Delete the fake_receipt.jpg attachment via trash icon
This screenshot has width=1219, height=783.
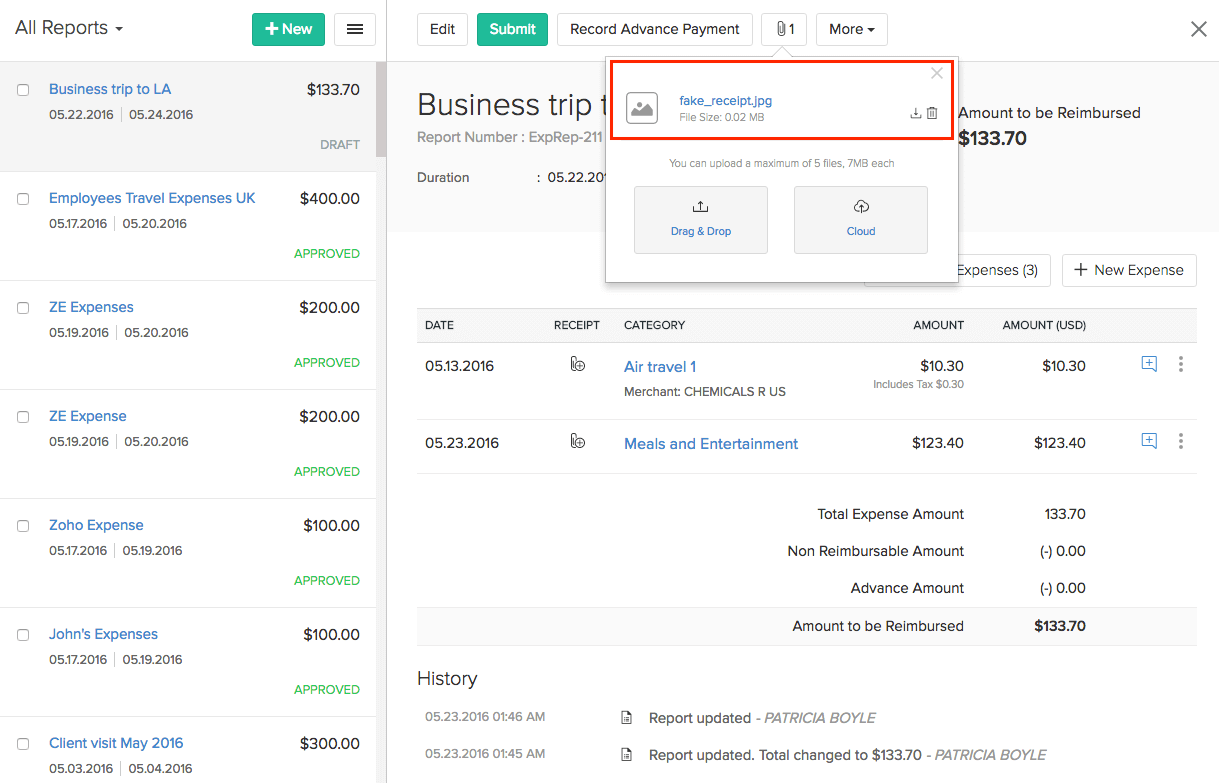click(x=932, y=114)
